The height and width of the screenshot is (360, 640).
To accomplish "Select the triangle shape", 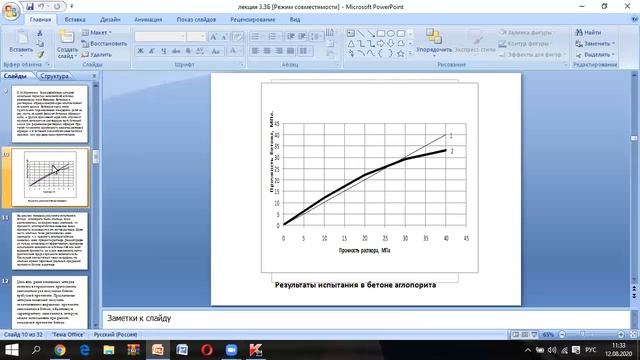I will click(x=351, y=43).
